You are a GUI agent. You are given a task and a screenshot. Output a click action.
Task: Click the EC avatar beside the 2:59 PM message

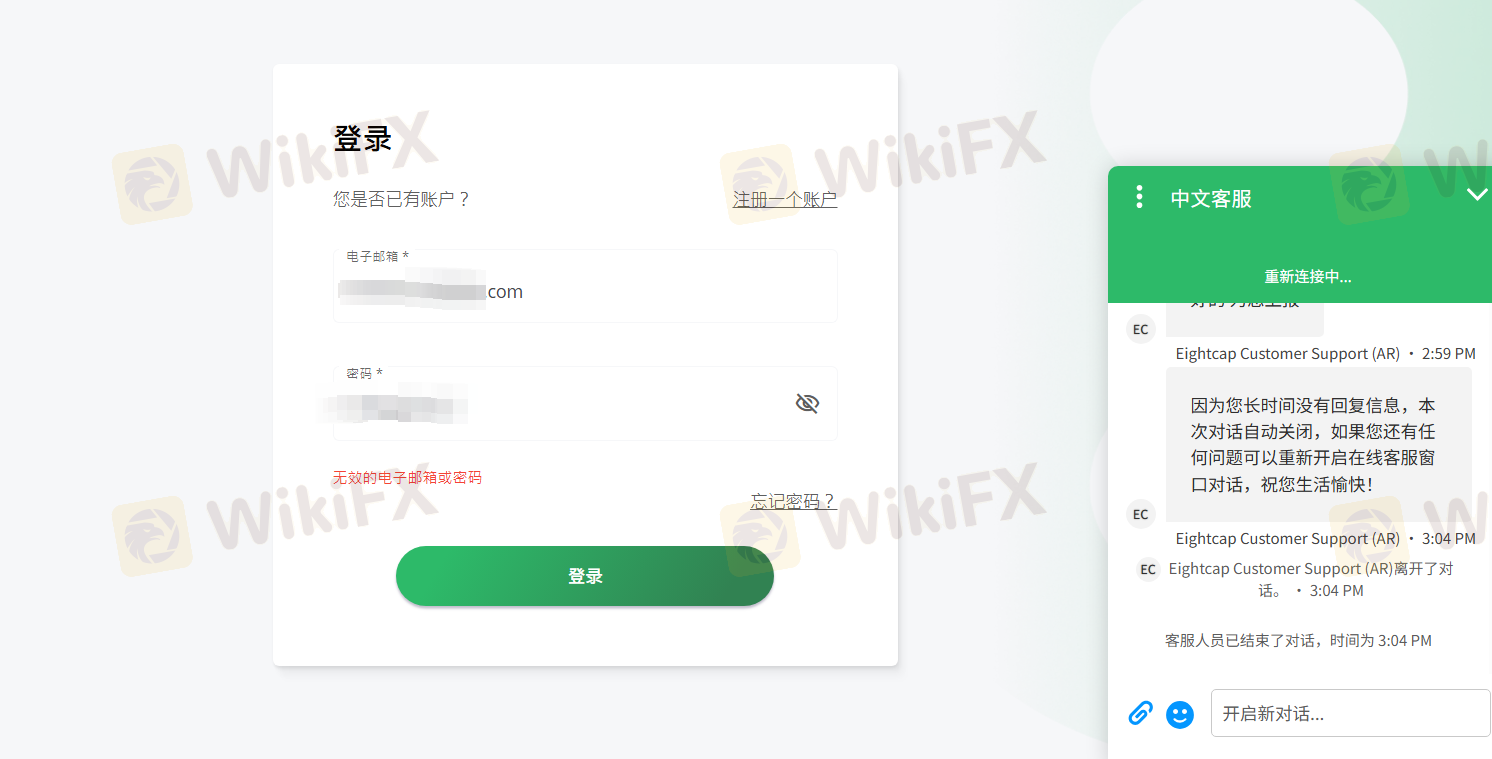click(x=1141, y=329)
